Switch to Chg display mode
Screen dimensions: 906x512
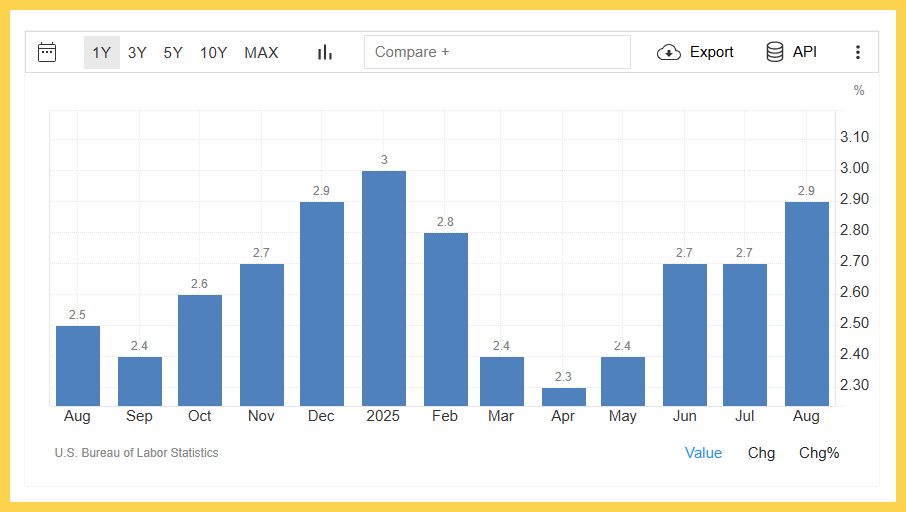click(x=761, y=453)
